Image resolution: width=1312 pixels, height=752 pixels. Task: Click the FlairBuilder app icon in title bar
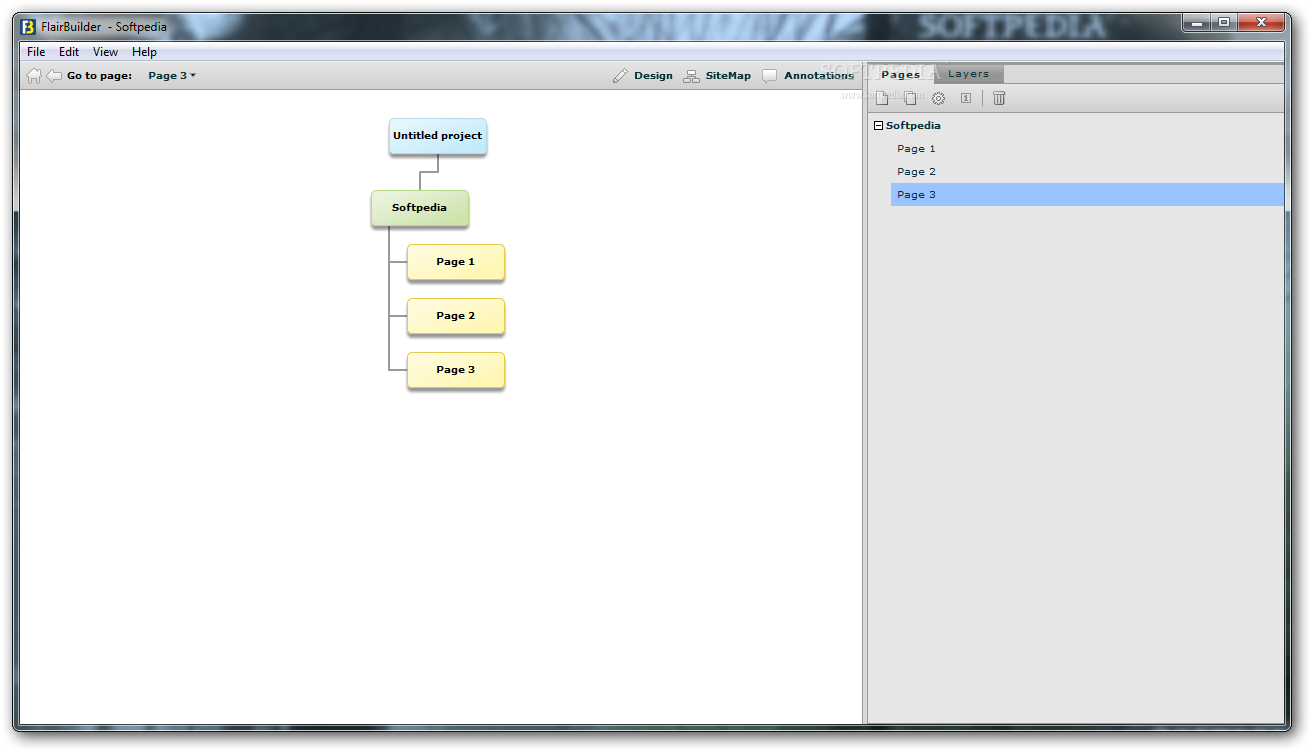[x=28, y=27]
